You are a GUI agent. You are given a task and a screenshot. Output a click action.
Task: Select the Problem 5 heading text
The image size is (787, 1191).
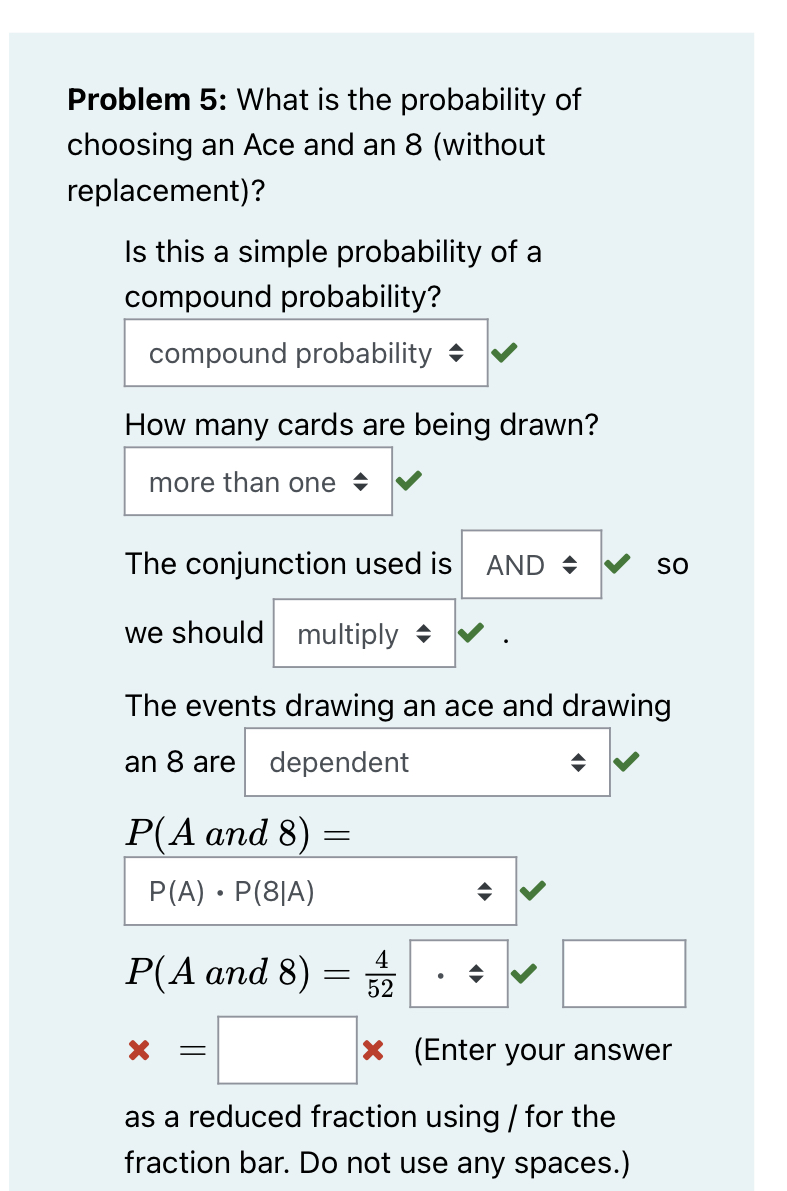tap(130, 99)
